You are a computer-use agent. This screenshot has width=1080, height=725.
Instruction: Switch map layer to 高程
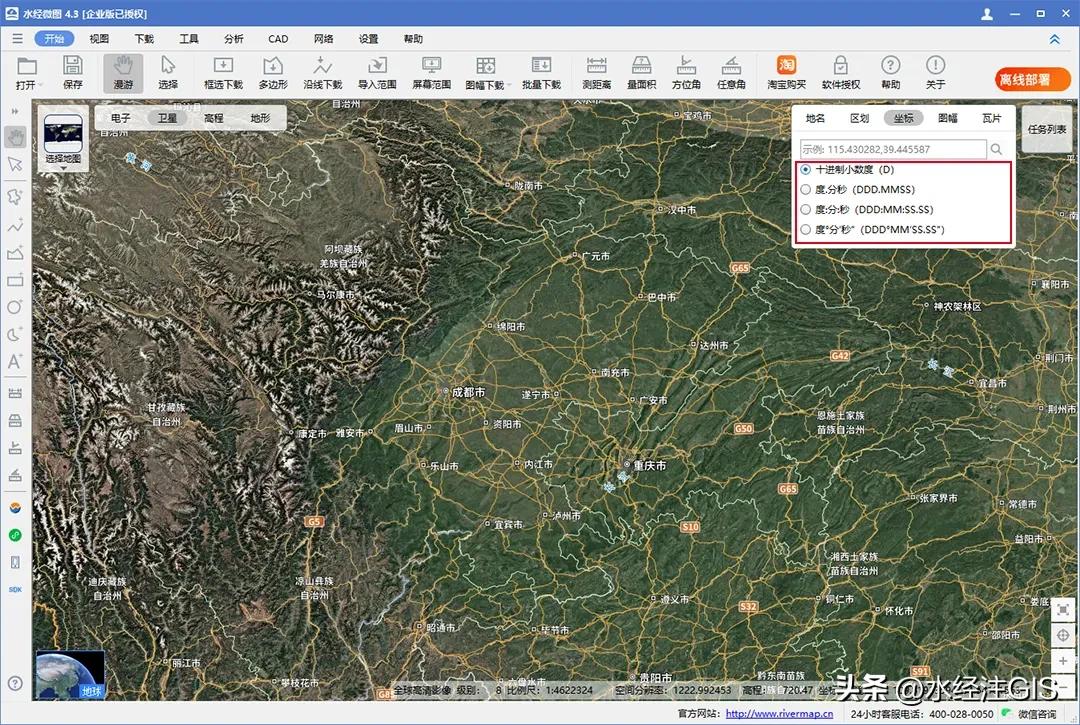214,118
